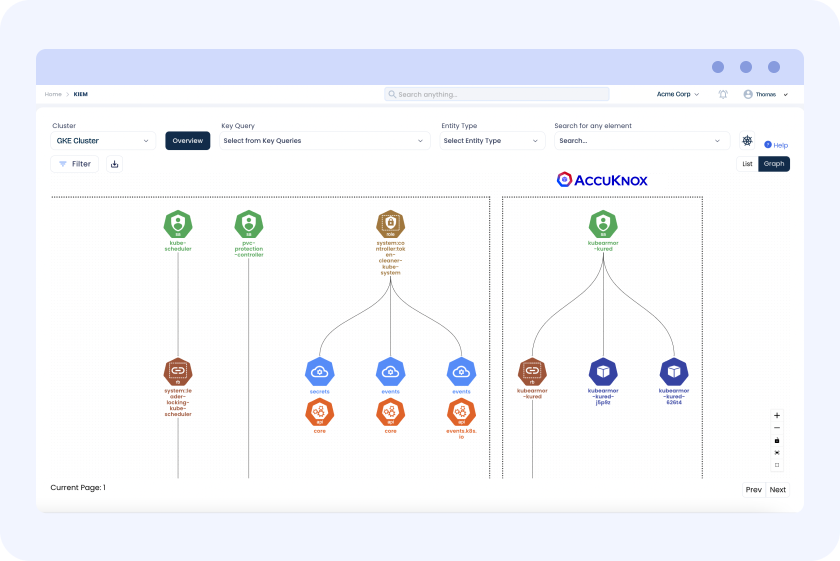Viewport: 840px width, 561px height.
Task: Click the download export icon
Action: [x=114, y=164]
